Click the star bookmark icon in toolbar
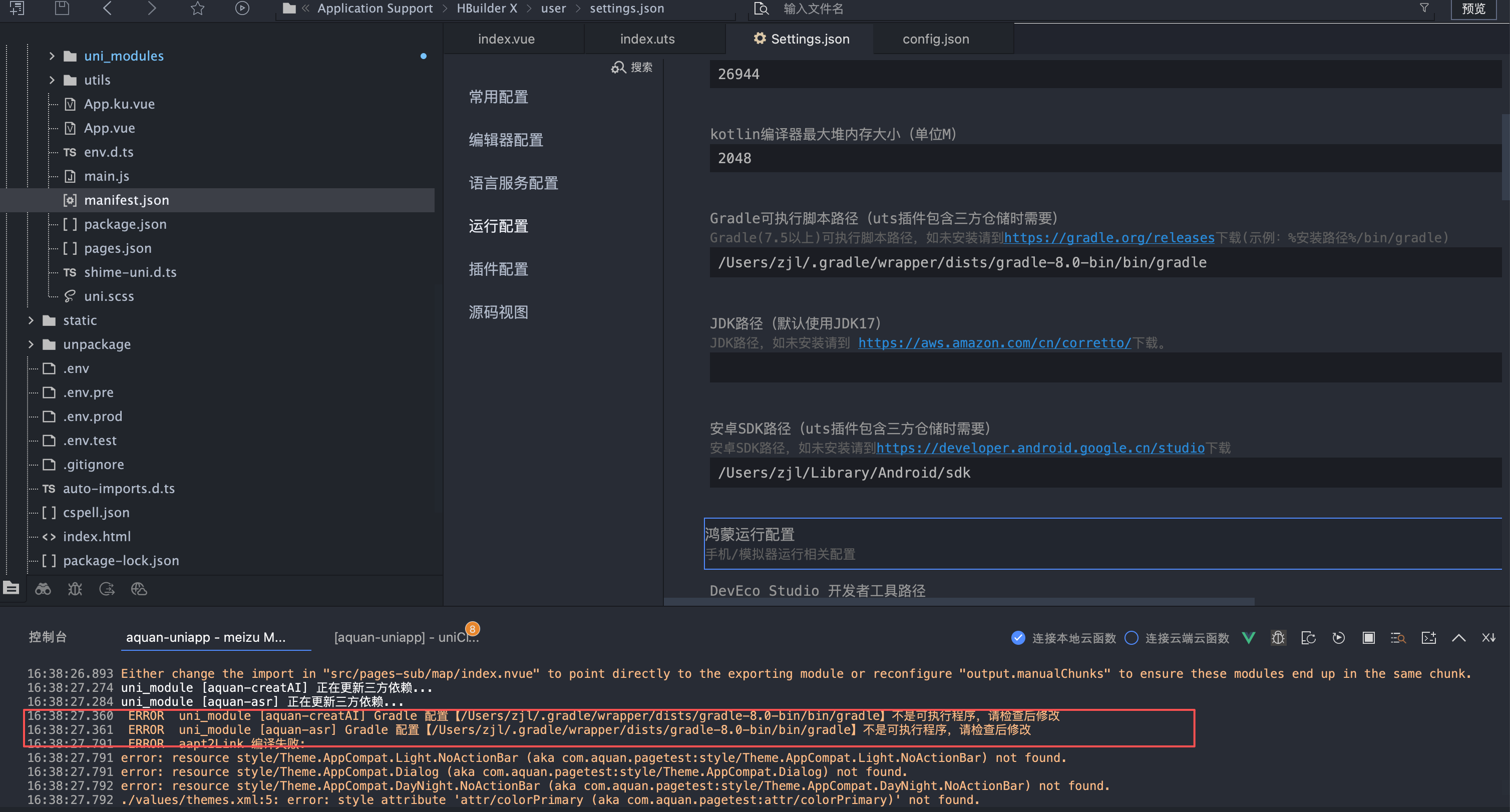Viewport: 1510px width, 812px height. tap(198, 8)
